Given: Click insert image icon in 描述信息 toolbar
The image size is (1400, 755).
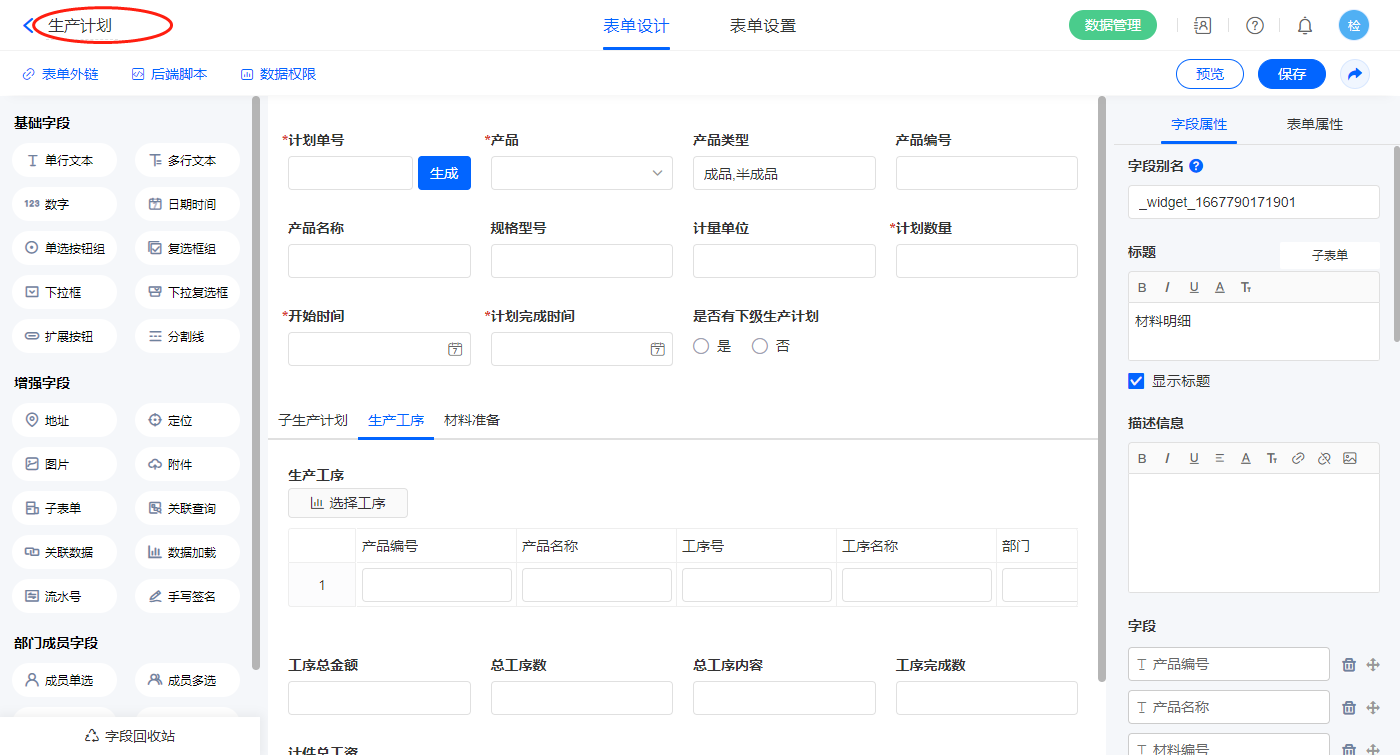Looking at the screenshot, I should pos(1350,459).
